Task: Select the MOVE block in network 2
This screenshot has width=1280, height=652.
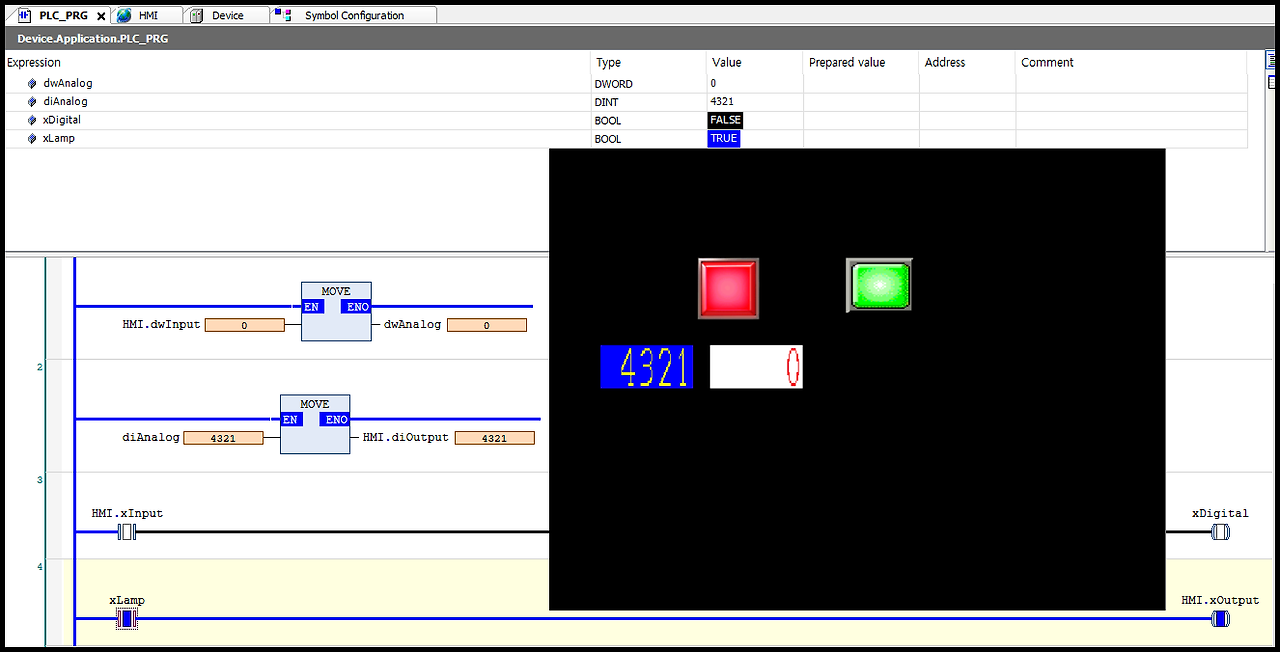Action: coord(315,422)
